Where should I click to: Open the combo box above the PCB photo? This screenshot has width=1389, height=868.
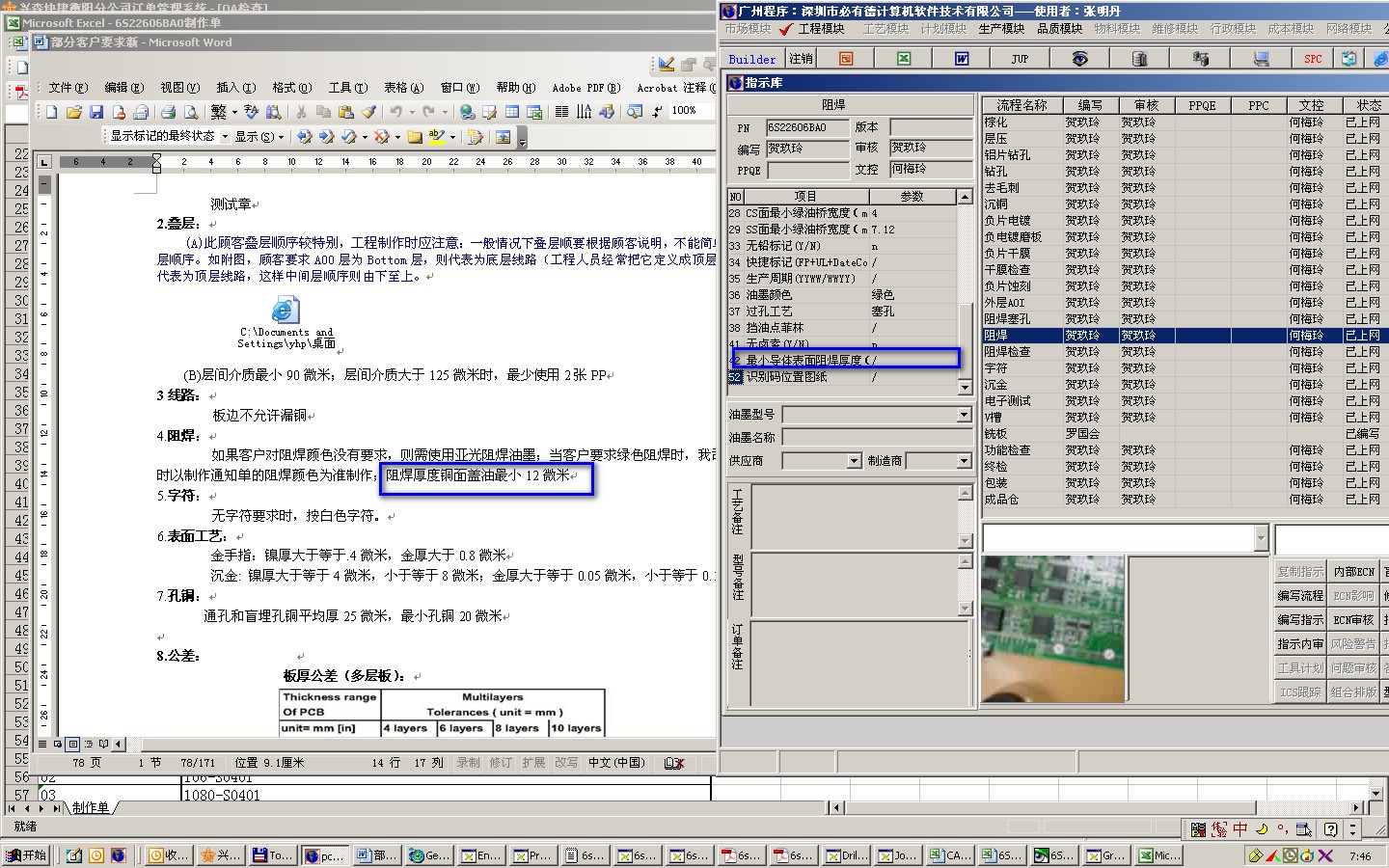click(1261, 538)
